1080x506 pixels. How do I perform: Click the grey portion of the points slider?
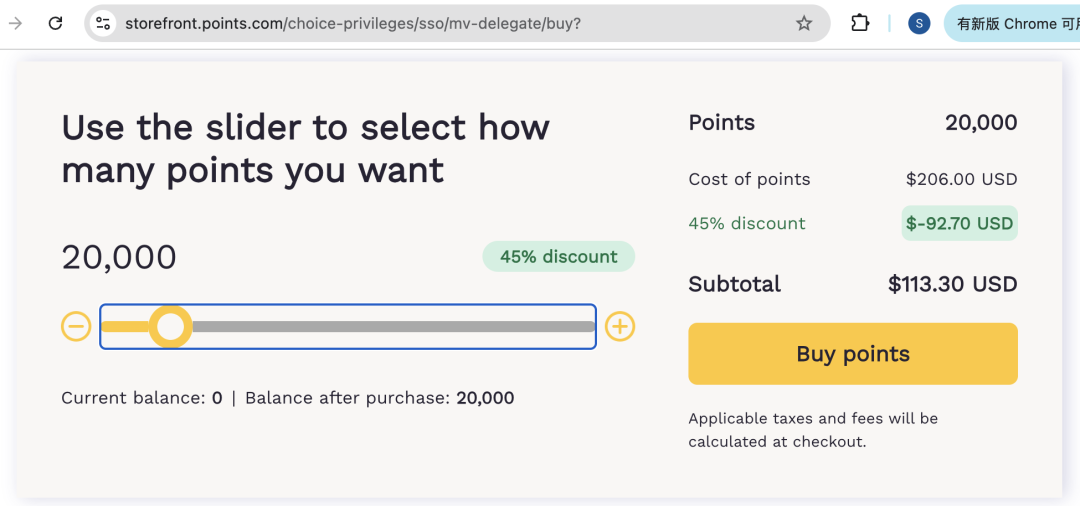[x=393, y=326]
